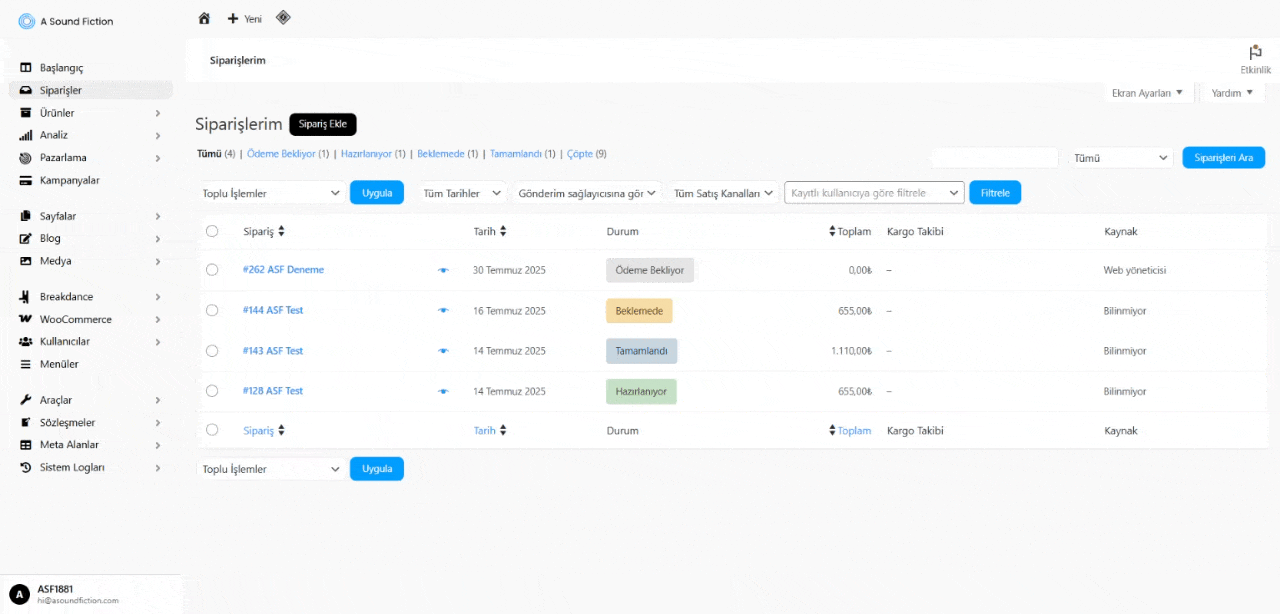Image resolution: width=1280 pixels, height=614 pixels.
Task: Click the home icon in top bar
Action: pyautogui.click(x=204, y=18)
